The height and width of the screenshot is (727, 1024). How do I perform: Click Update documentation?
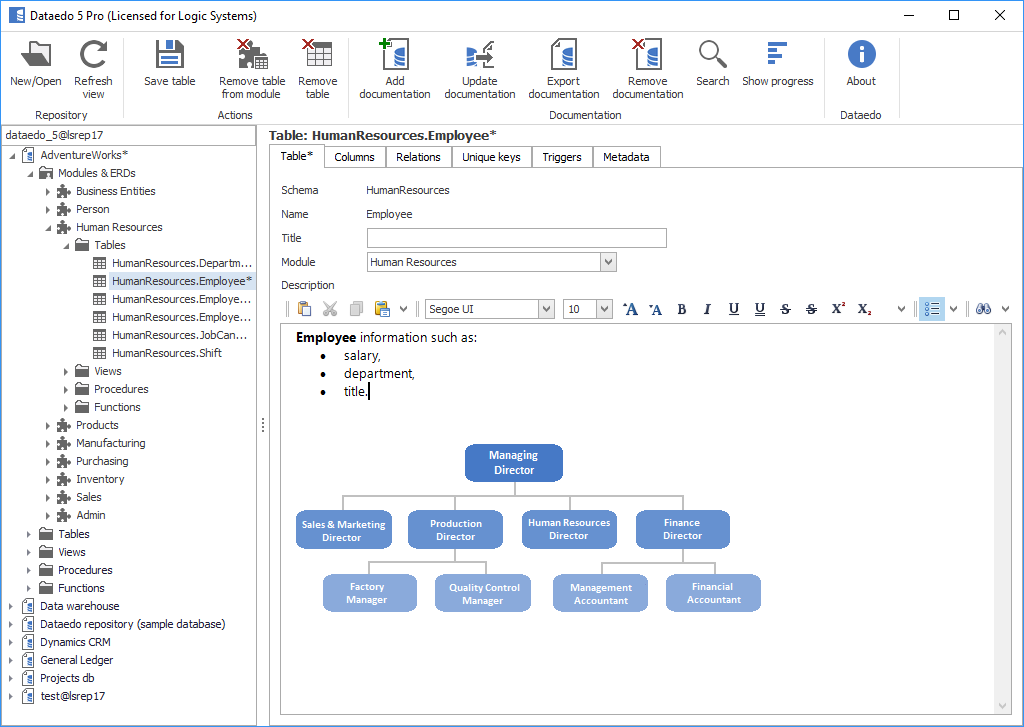click(479, 69)
